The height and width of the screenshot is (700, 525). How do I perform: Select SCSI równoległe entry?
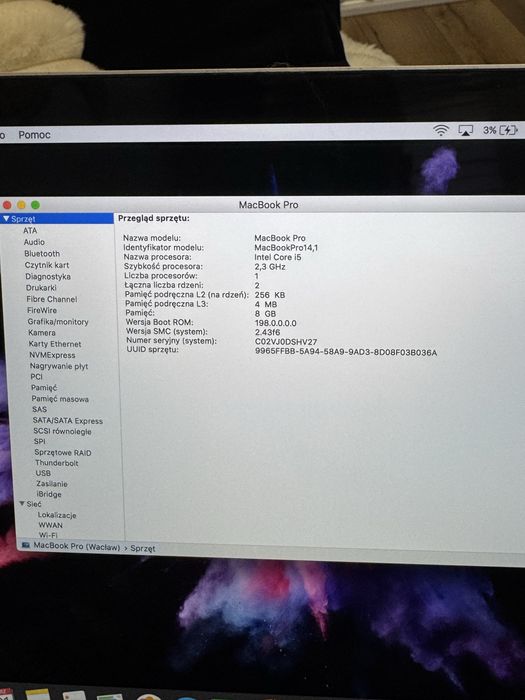62,431
